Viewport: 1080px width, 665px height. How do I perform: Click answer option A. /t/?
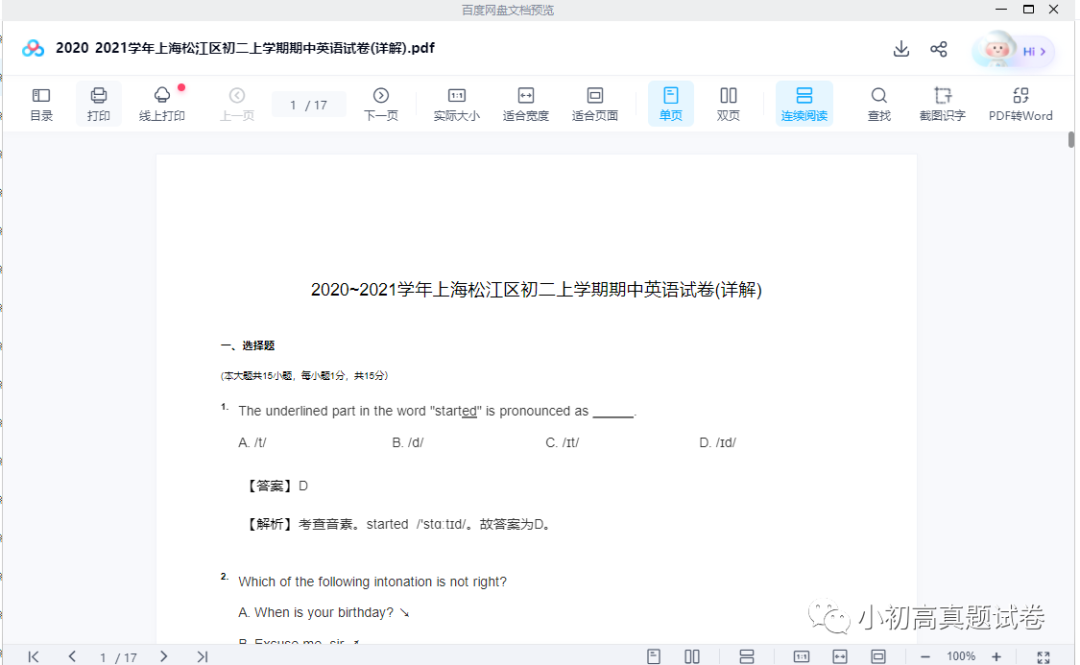pyautogui.click(x=252, y=442)
